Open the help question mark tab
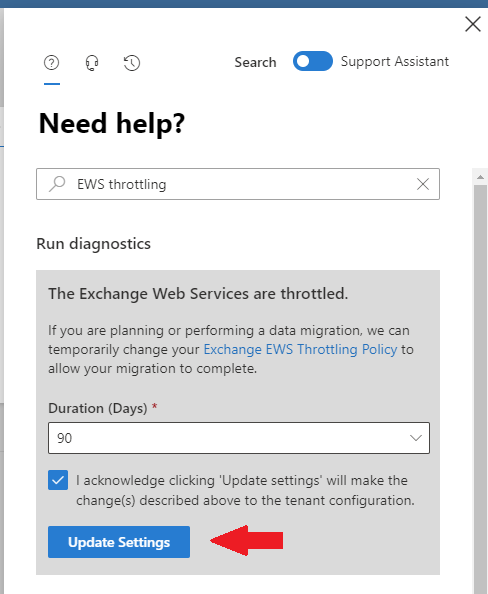 point(52,63)
